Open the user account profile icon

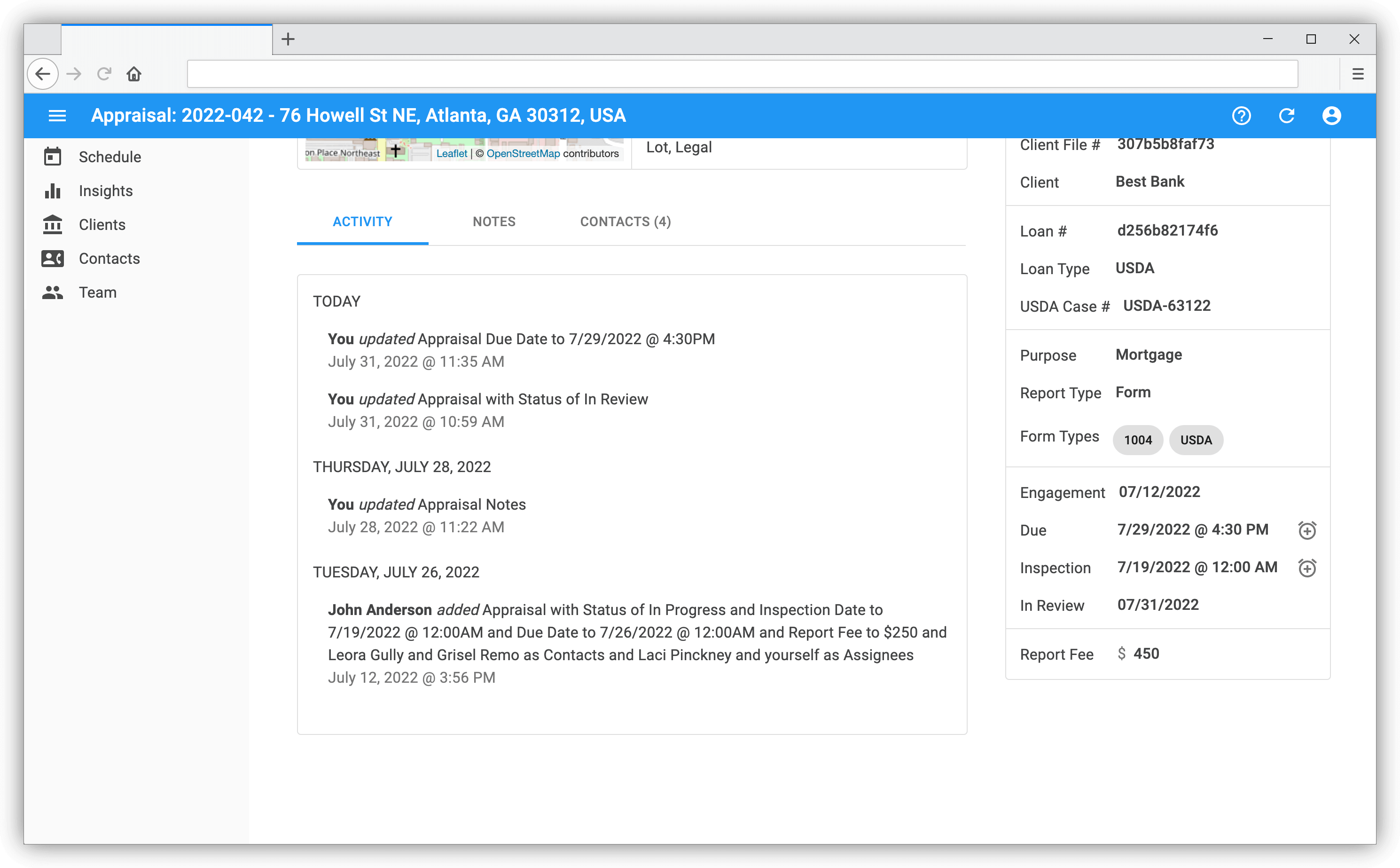pyautogui.click(x=1331, y=116)
